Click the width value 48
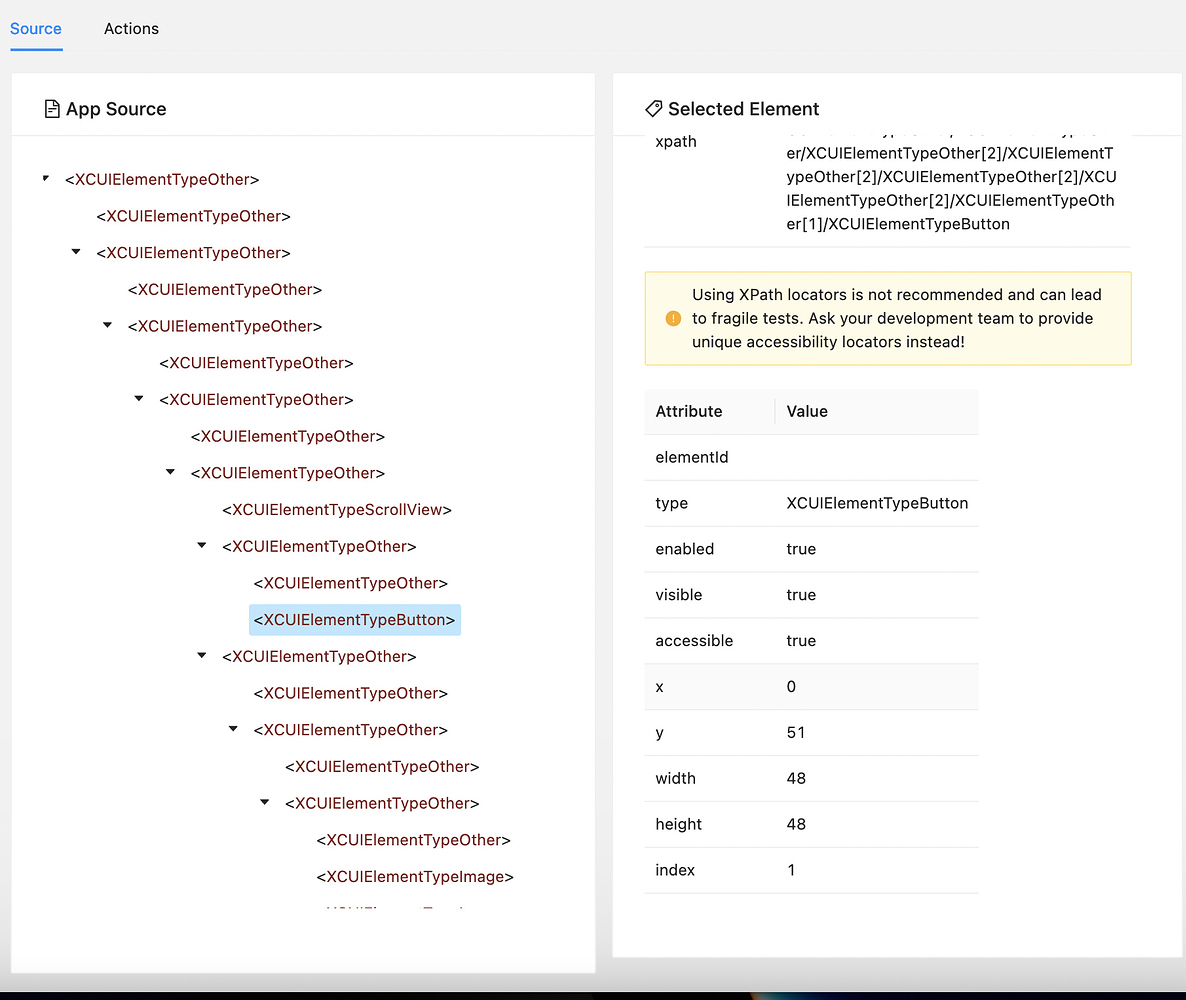Screen dimensions: 1186x1000 point(796,778)
